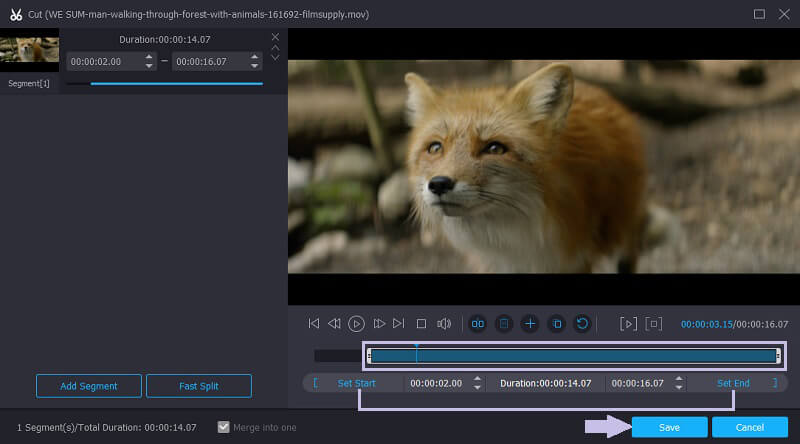This screenshot has width=800, height=444.
Task: Step back one frame
Action: tap(334, 324)
